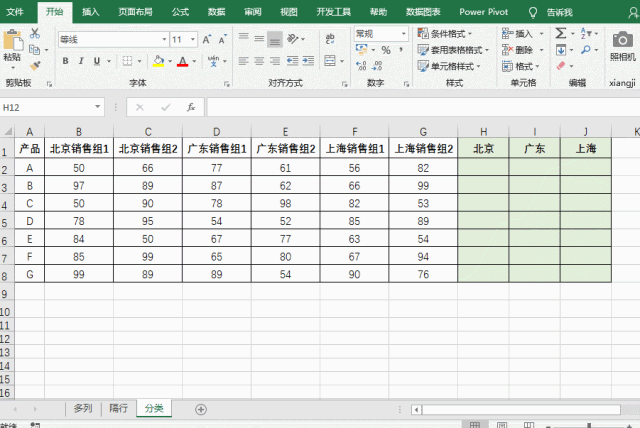The width and height of the screenshot is (640, 428).
Task: Click the Insert Function fx icon
Action: 190,107
